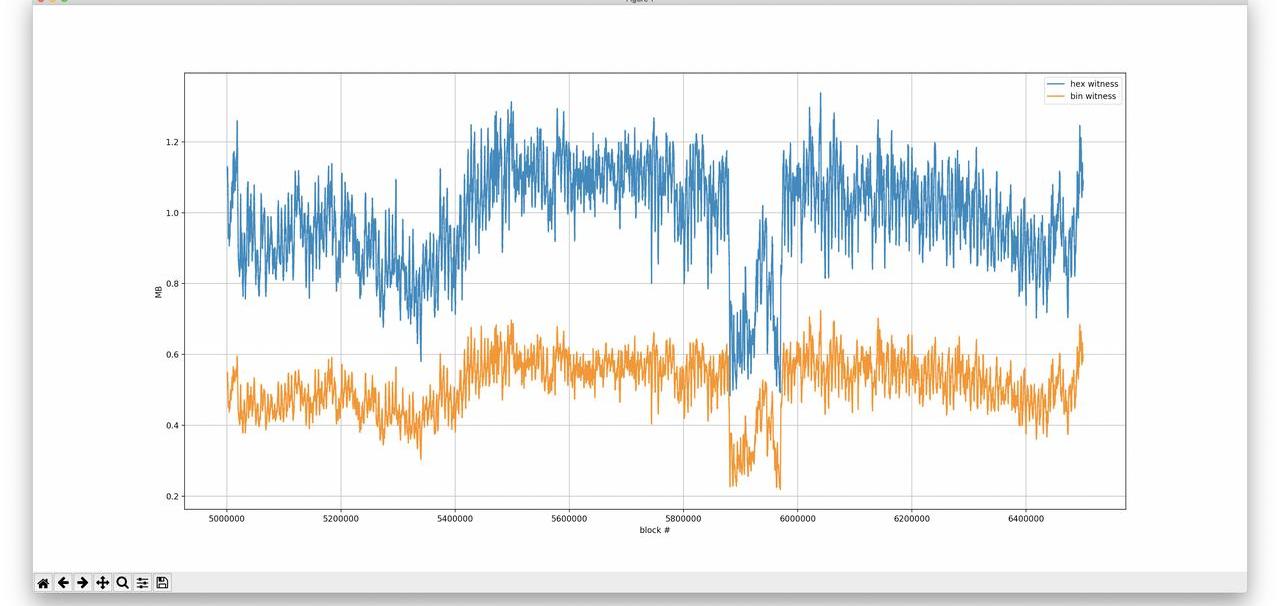
Task: Click the 1.2 y-axis tick label
Action: (x=172, y=142)
